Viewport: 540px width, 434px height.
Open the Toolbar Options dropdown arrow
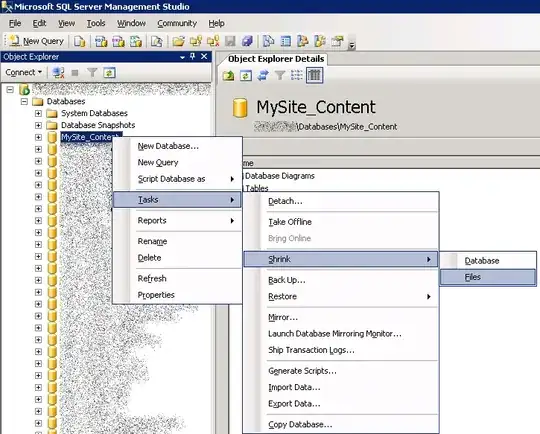click(351, 44)
